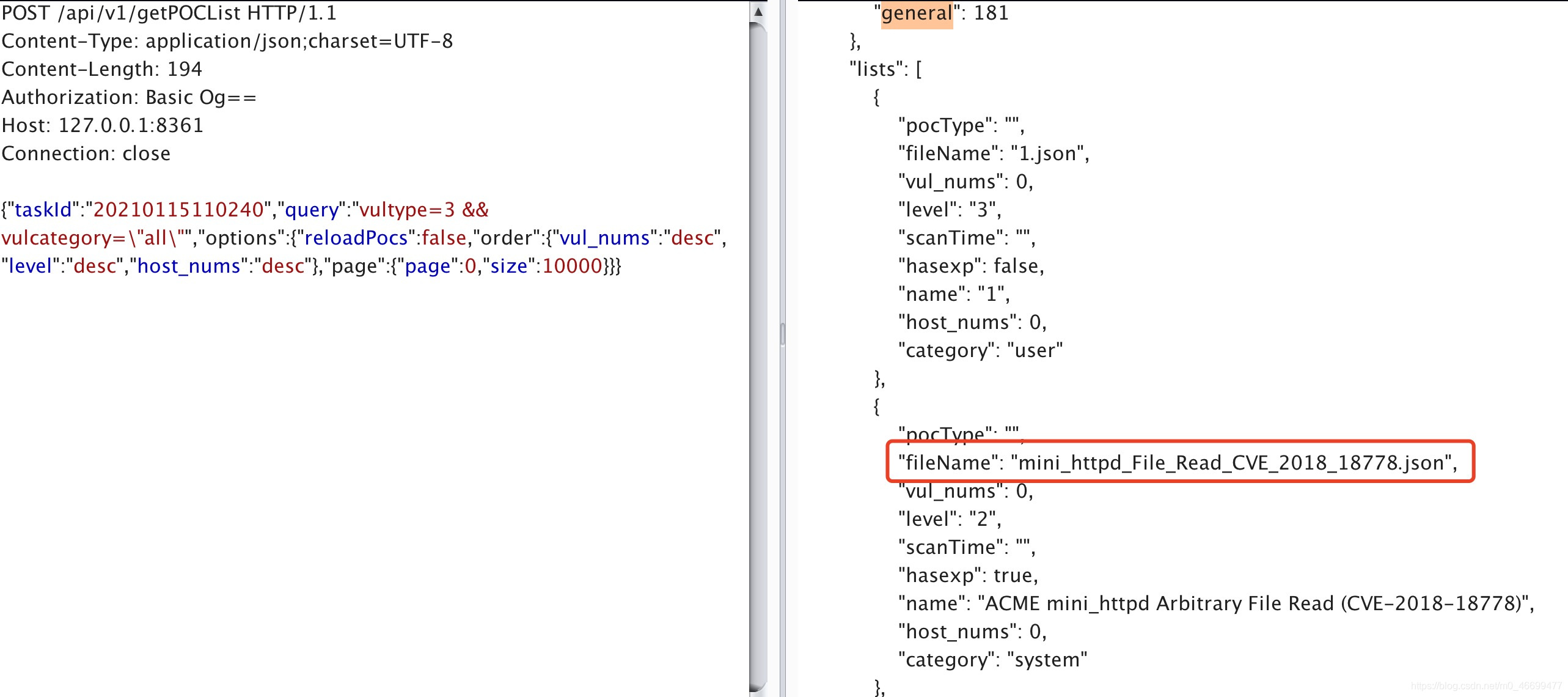Click the Content-Type header line
1568x697 pixels.
pos(227,41)
